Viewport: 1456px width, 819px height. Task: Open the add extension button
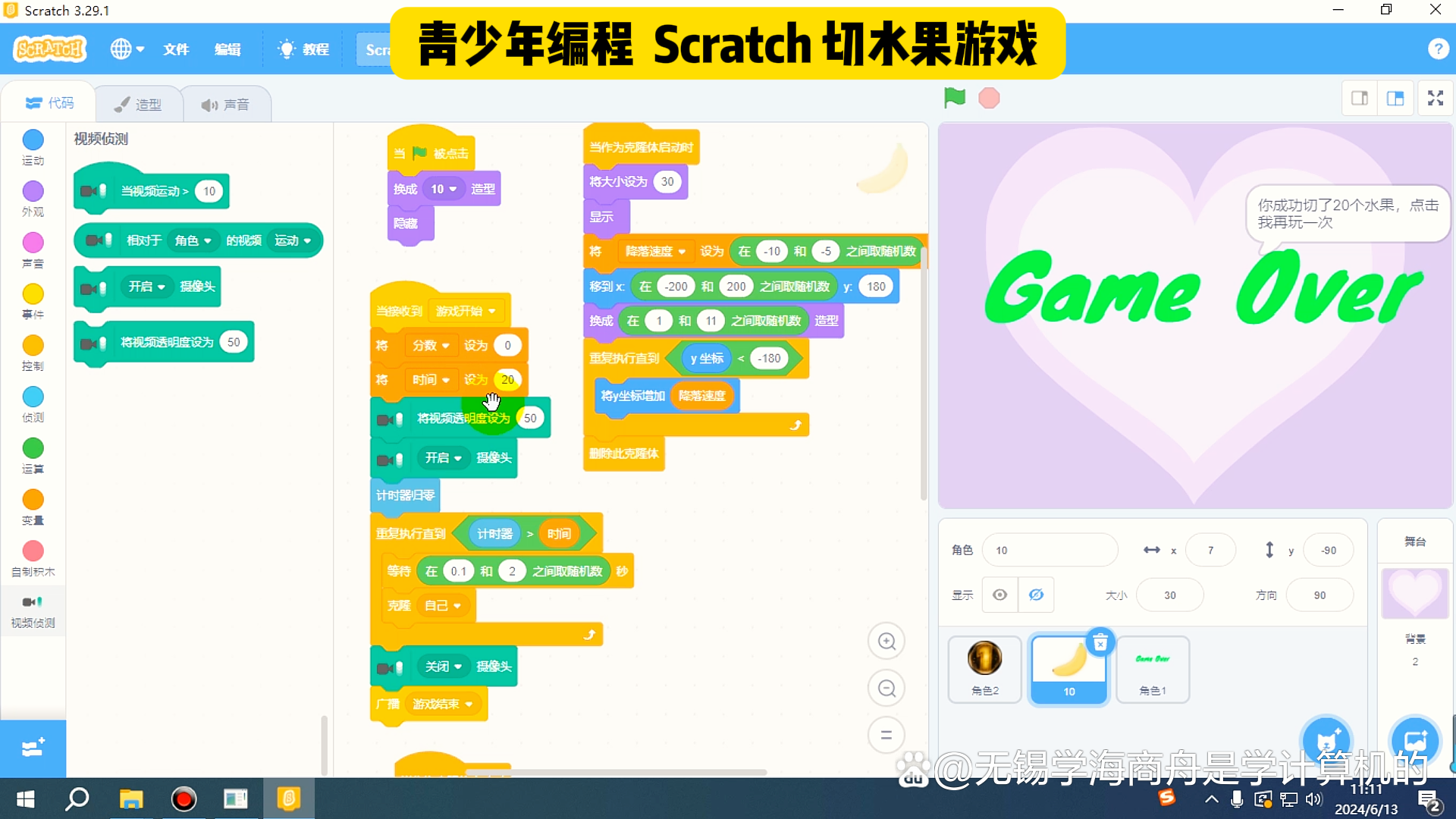coord(33,748)
